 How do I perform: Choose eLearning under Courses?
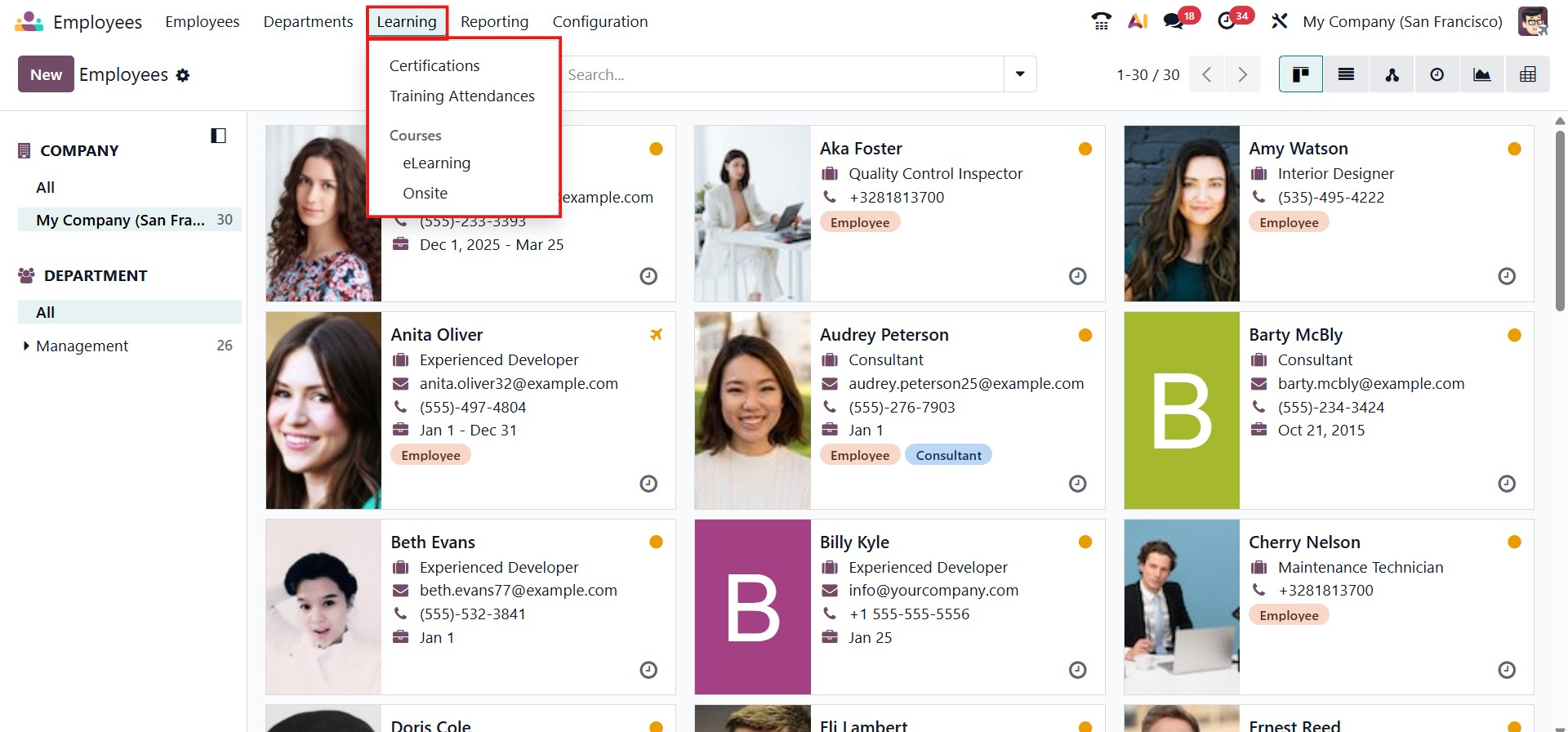tap(436, 163)
